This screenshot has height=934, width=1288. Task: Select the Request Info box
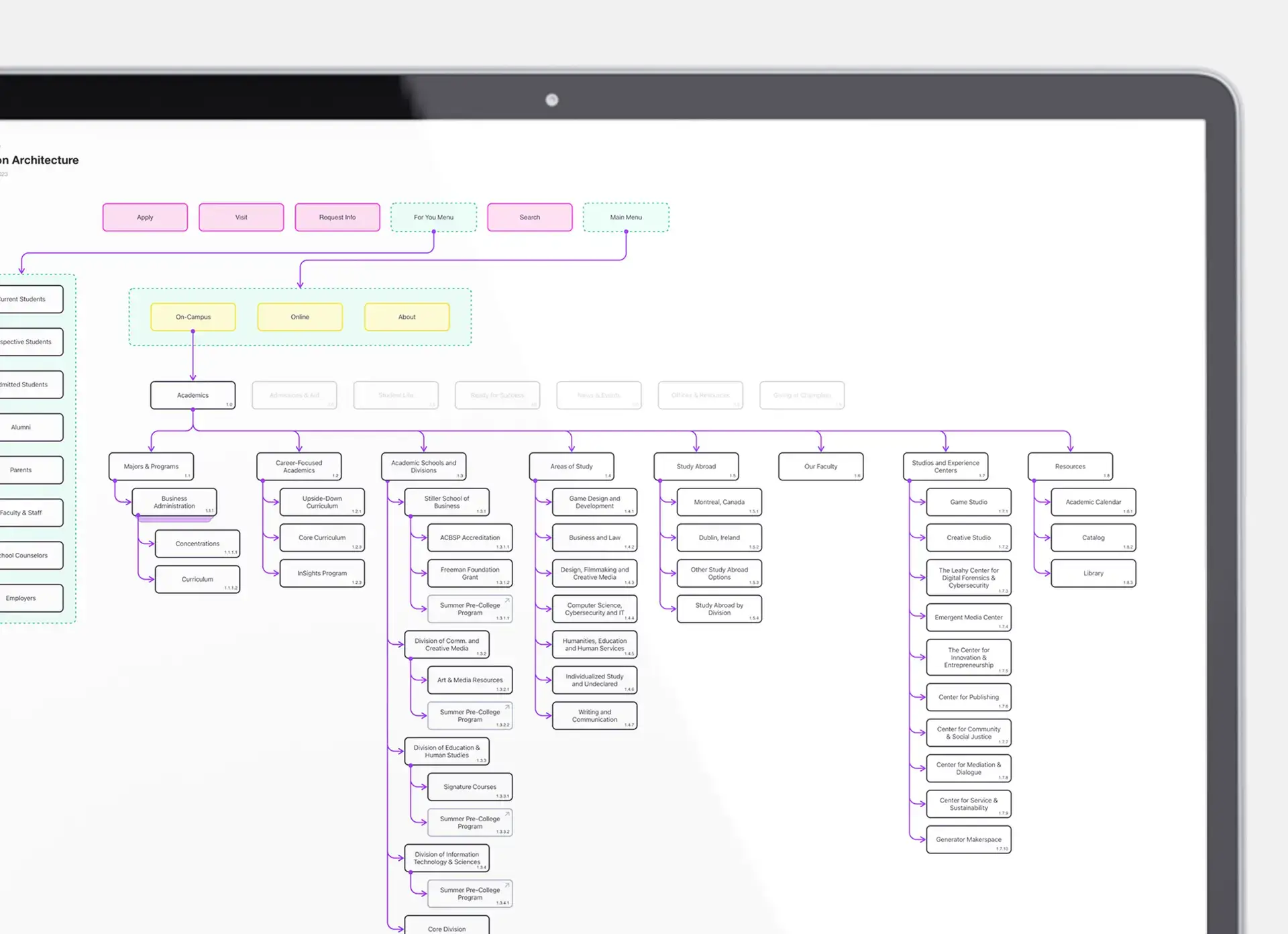337,217
